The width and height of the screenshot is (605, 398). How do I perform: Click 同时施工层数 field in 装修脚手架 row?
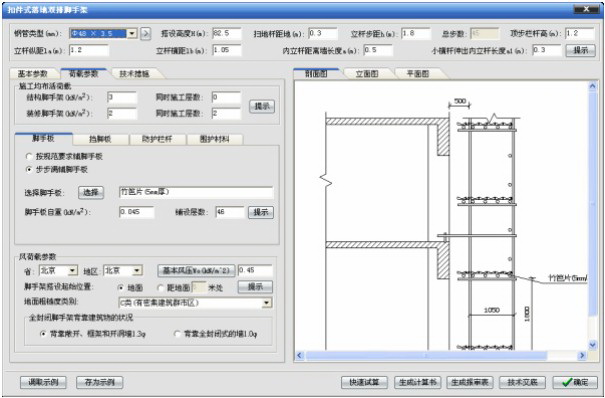click(x=226, y=114)
